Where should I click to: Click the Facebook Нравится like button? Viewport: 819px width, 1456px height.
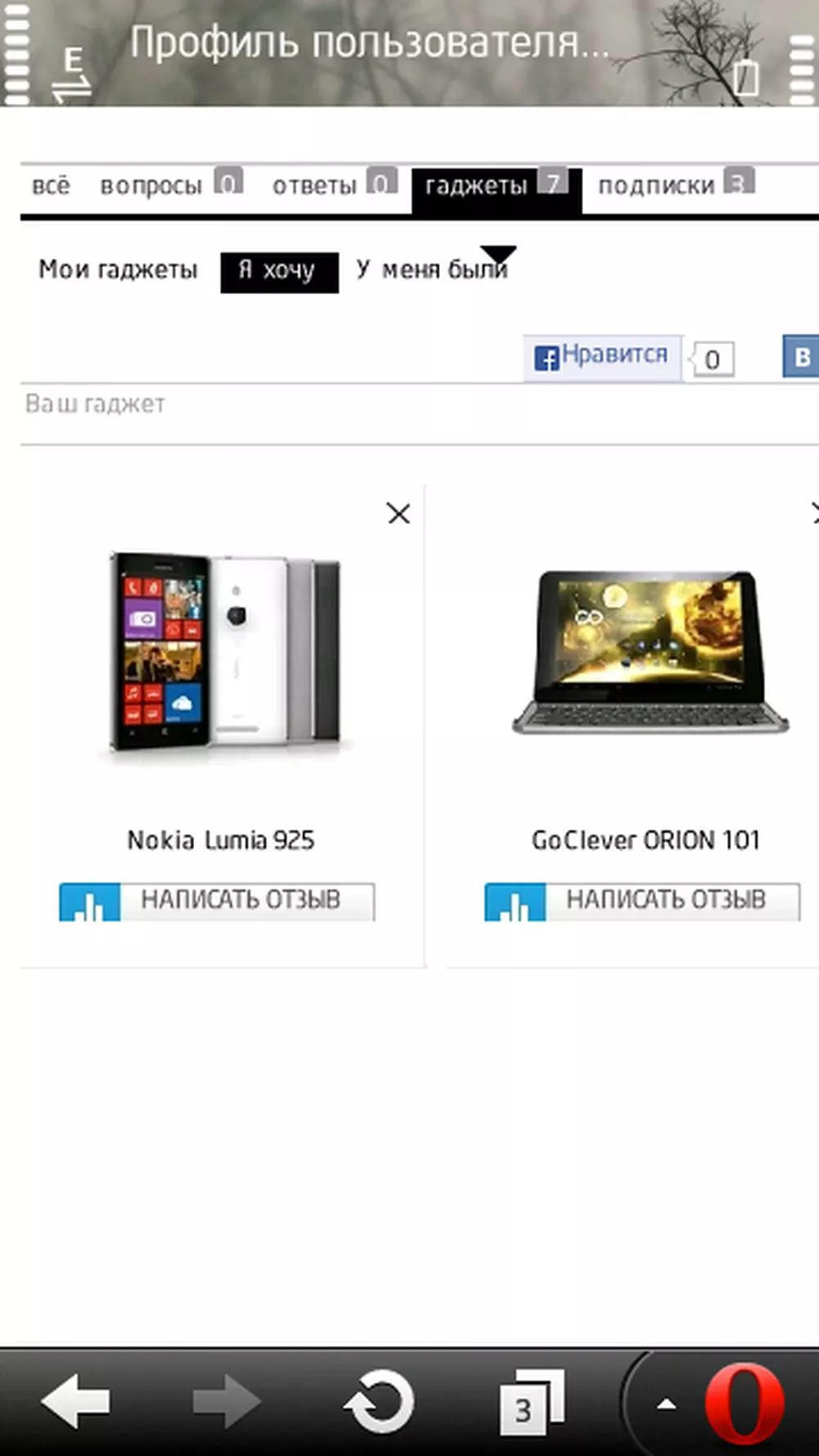point(602,357)
